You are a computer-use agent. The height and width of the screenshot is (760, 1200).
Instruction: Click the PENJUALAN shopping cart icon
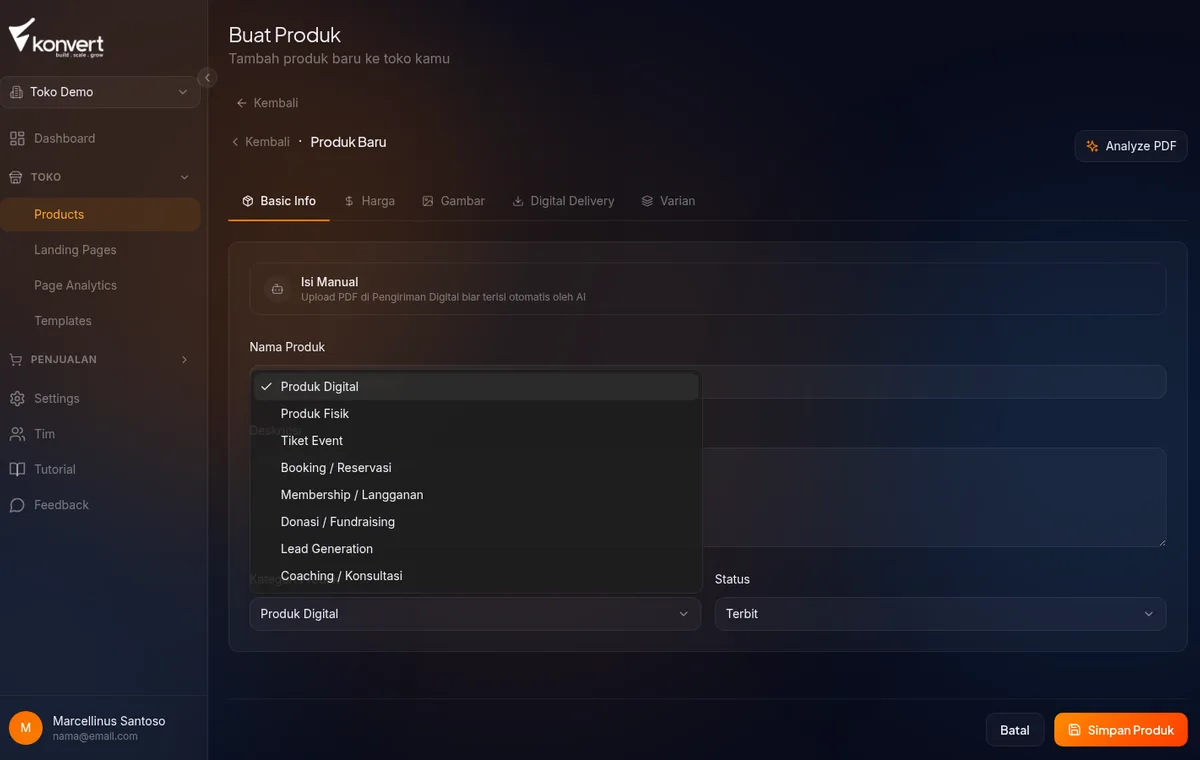point(15,359)
